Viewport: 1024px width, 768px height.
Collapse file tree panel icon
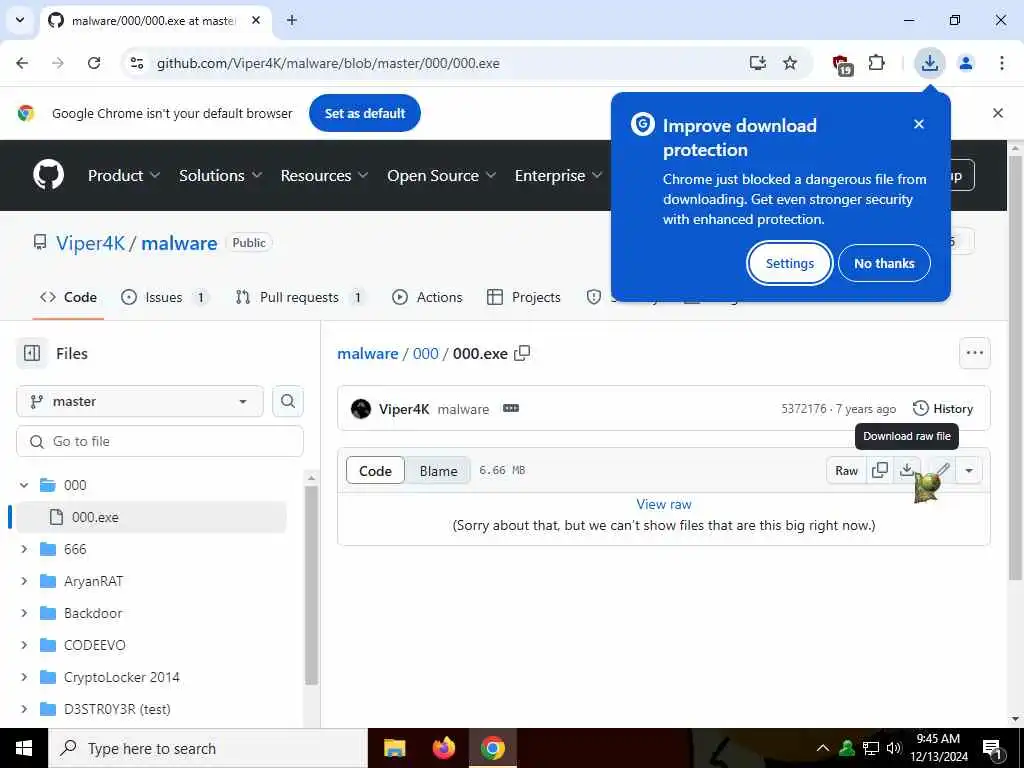[x=32, y=353]
